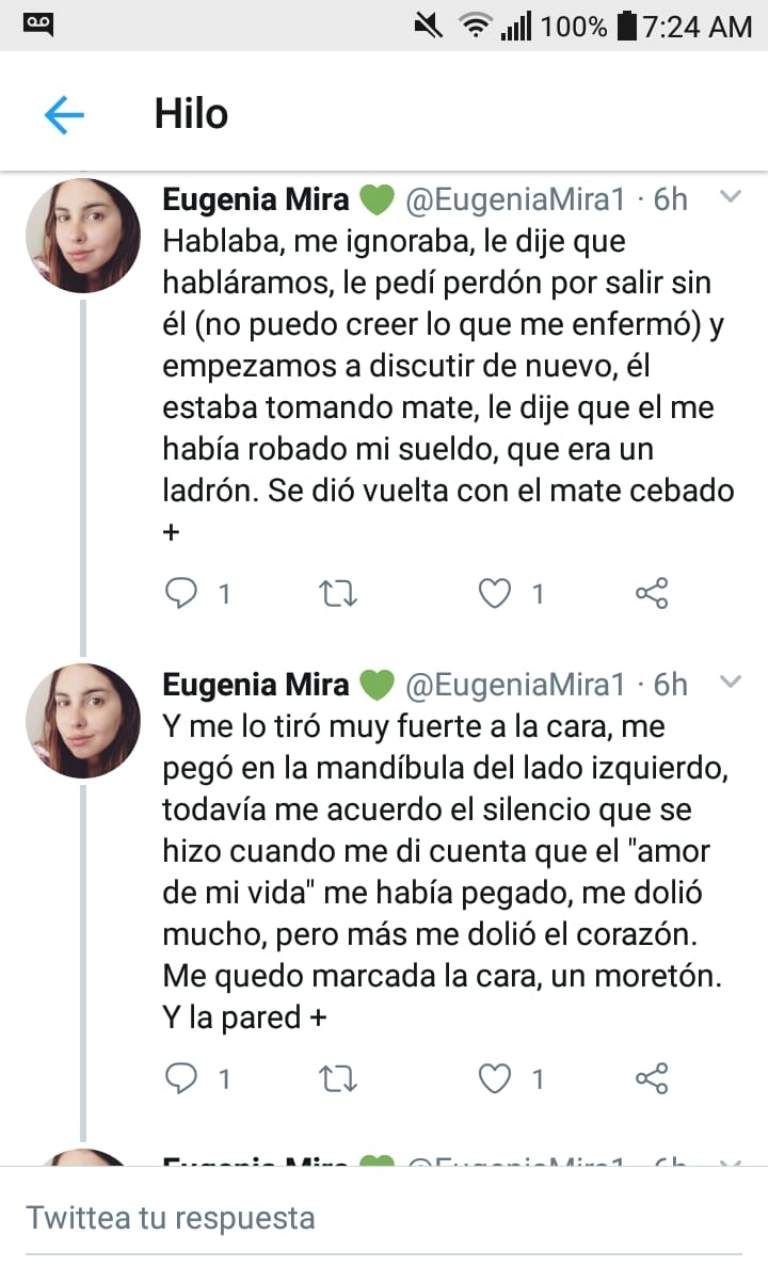Tap the Hilo thread title
The height and width of the screenshot is (1266, 768).
(x=191, y=115)
